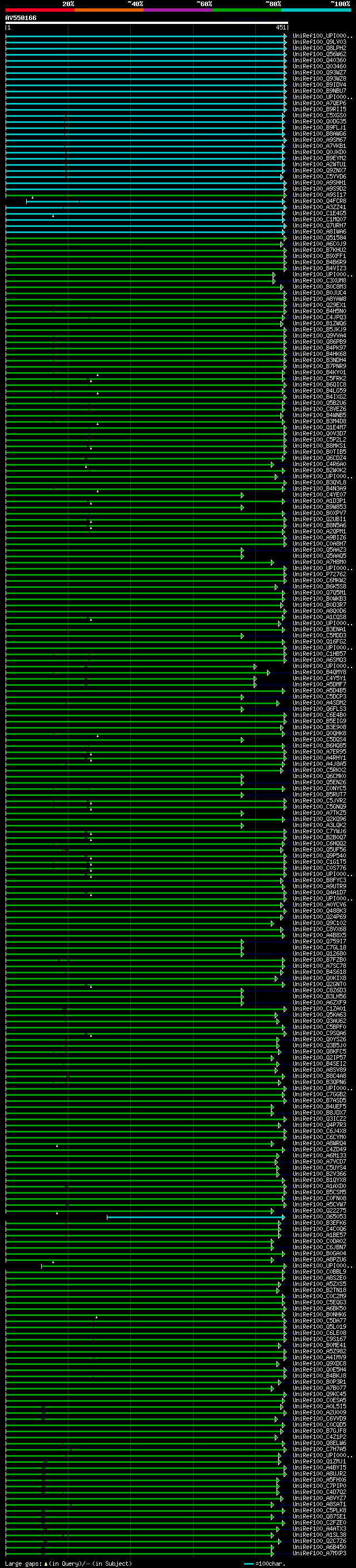Select hit label UniRef100_A2WTU1
356x1568 pixels.
pos(319,164)
